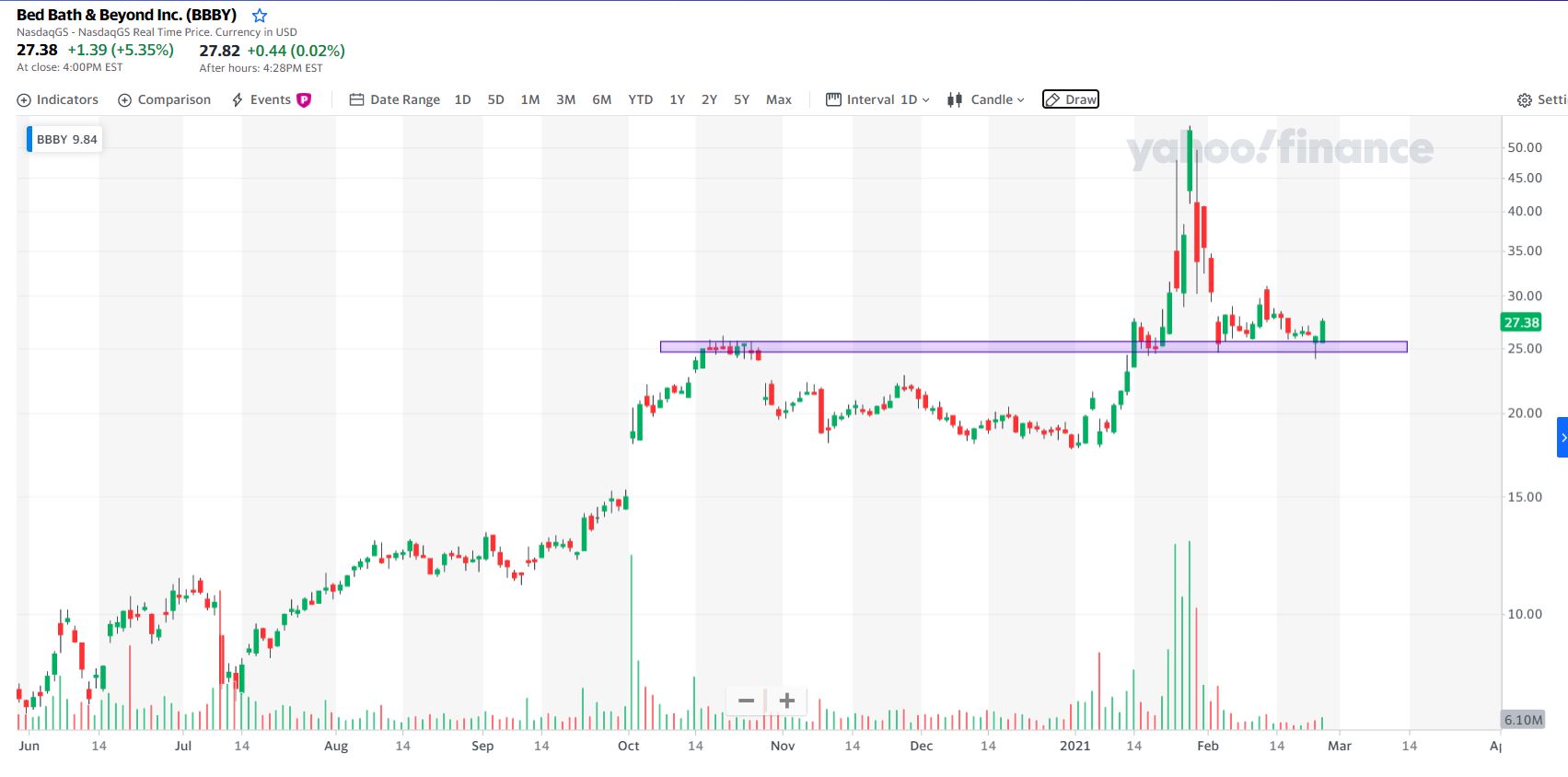Select the 3M date range
The width and height of the screenshot is (1568, 777).
point(566,99)
